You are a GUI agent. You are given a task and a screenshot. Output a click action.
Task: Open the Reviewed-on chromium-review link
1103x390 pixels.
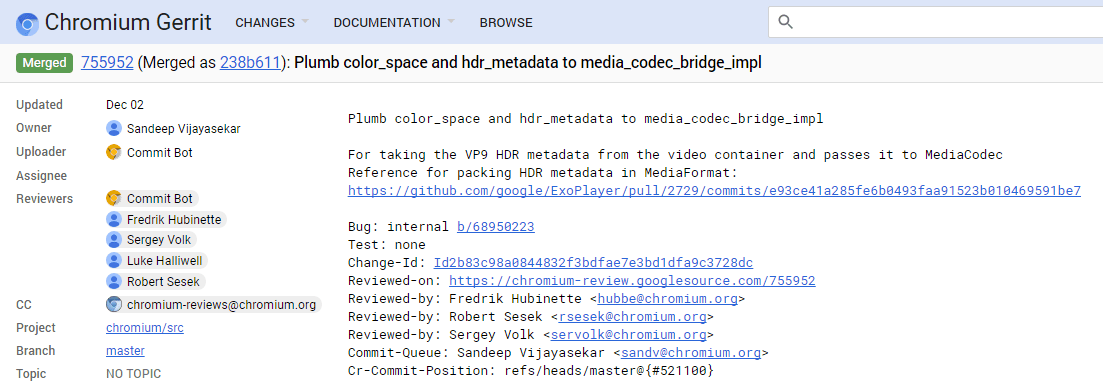[632, 281]
